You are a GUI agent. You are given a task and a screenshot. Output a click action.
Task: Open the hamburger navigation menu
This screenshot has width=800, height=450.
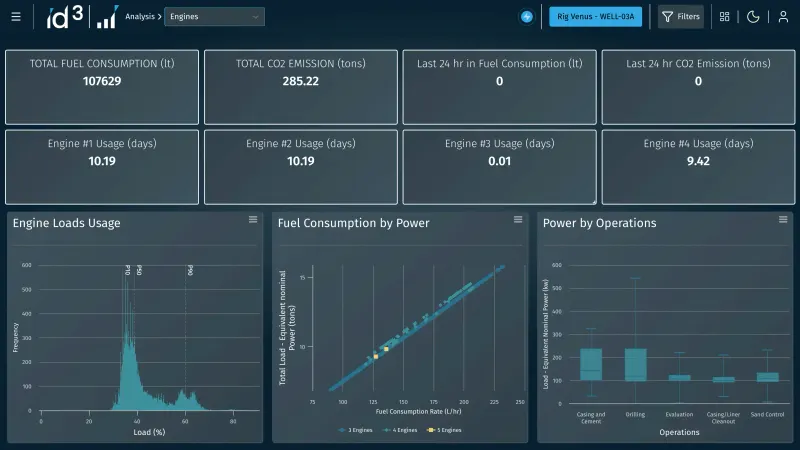[x=16, y=17]
